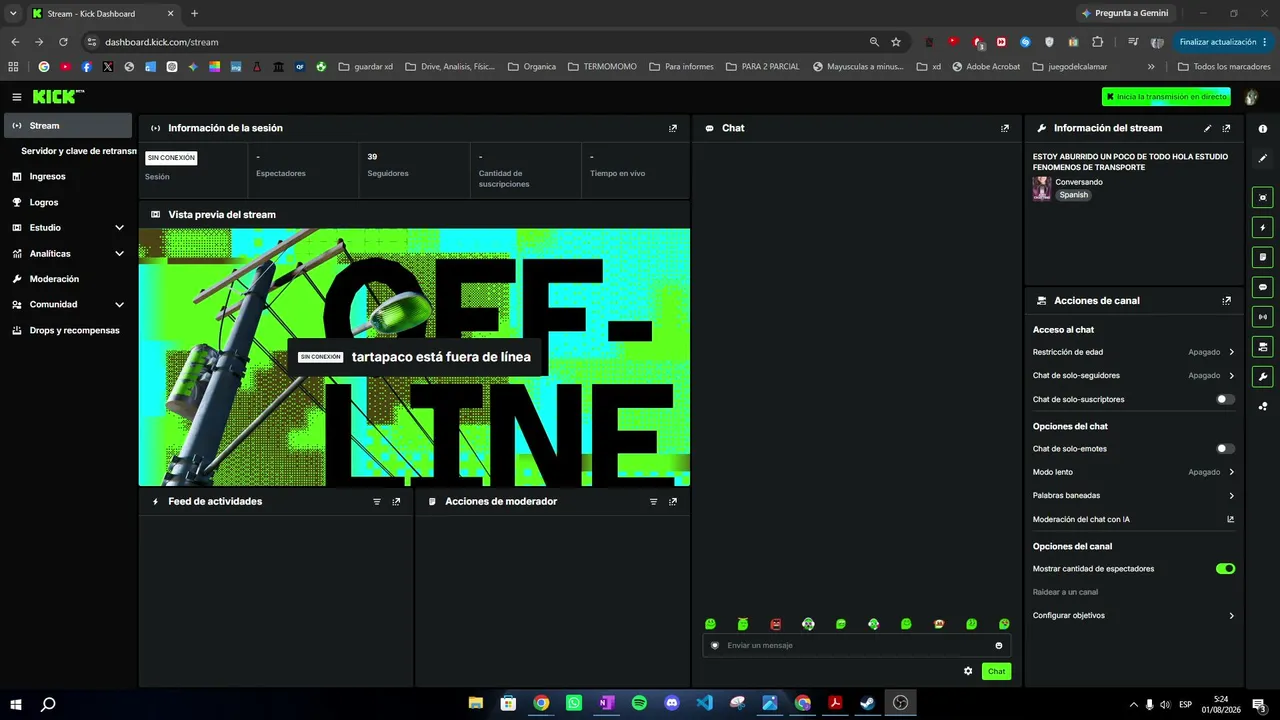Viewport: 1280px width, 720px height.
Task: Pop out the Acciones de moderador panel
Action: coord(673,501)
